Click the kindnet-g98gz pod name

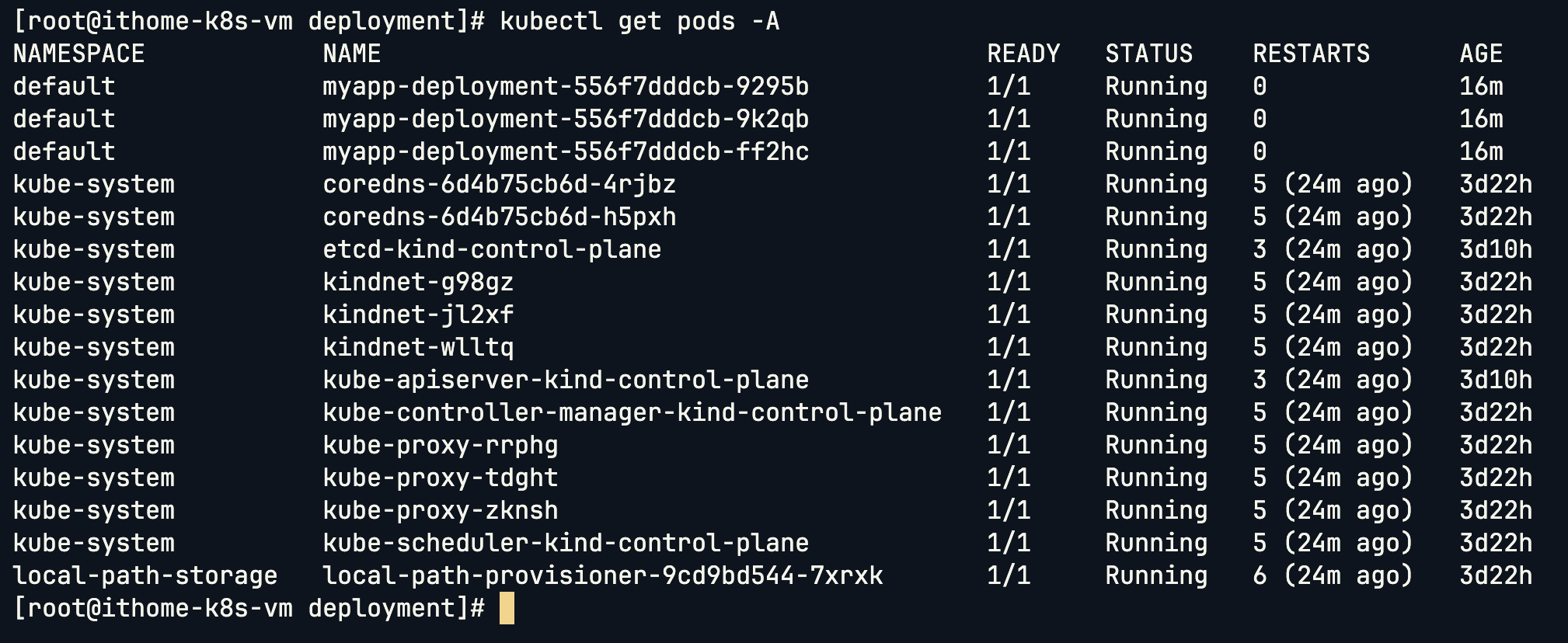418,282
